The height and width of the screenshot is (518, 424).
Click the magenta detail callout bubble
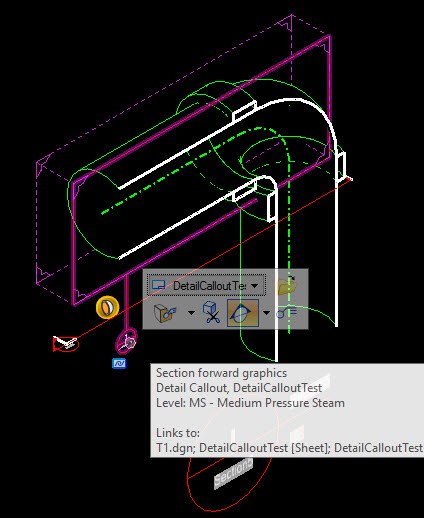[126, 341]
